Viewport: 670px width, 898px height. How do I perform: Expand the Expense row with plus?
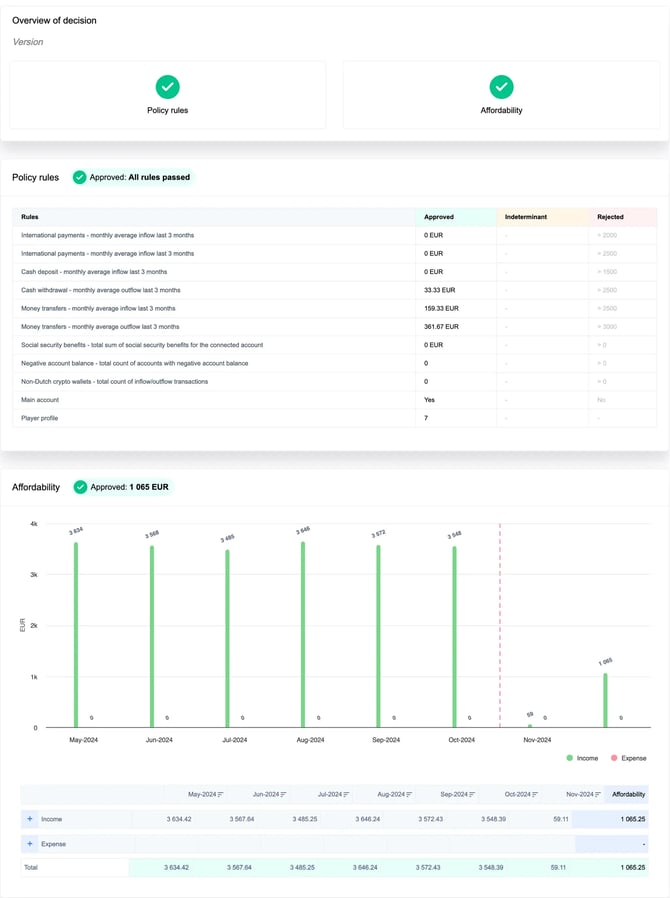[30, 844]
